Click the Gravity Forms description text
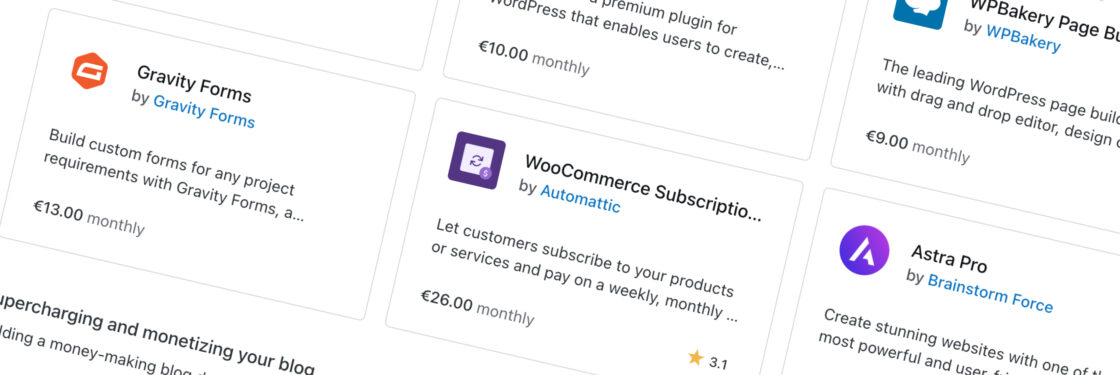Viewport: 1120px width, 375px height. pyautogui.click(x=174, y=176)
